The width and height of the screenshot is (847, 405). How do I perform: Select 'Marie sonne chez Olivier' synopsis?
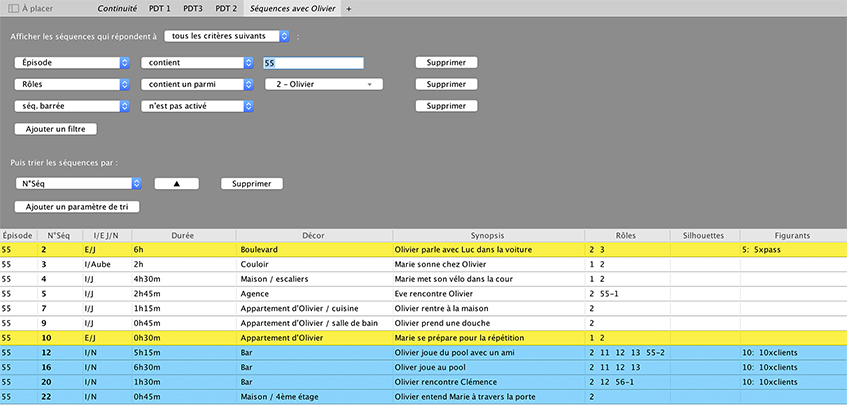pyautogui.click(x=441, y=265)
